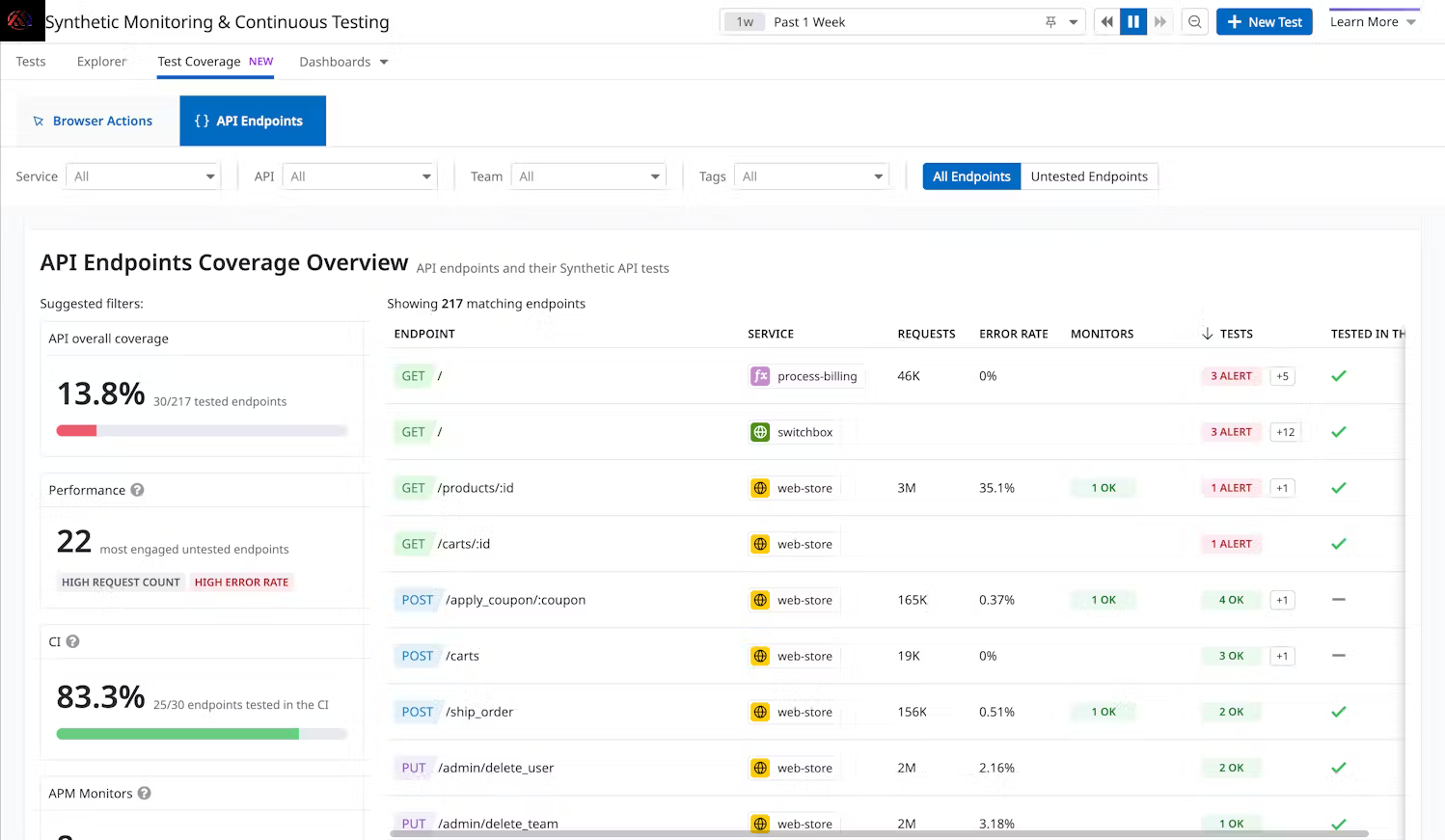Screen dimensions: 1445x840
Task: Open the Dashboards dropdown menu
Action: pyautogui.click(x=343, y=62)
